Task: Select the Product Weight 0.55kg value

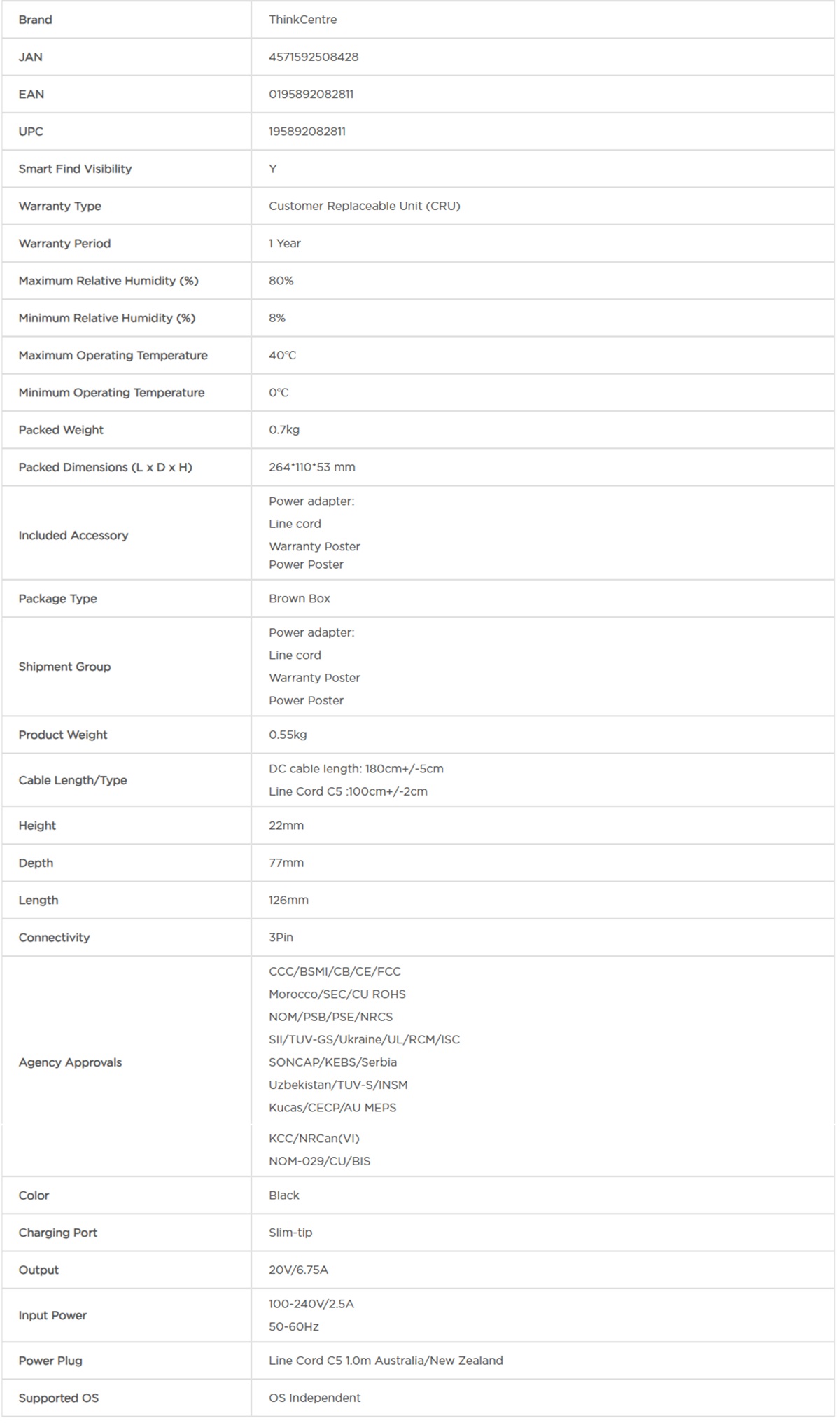Action: [x=288, y=735]
